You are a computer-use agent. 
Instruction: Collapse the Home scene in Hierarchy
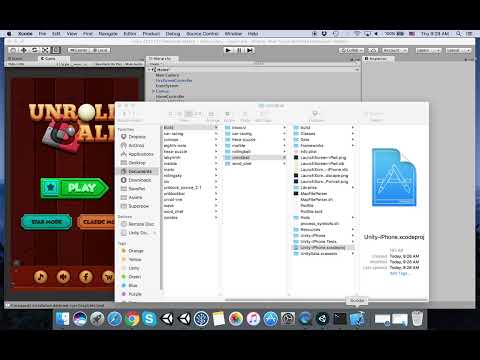point(149,70)
